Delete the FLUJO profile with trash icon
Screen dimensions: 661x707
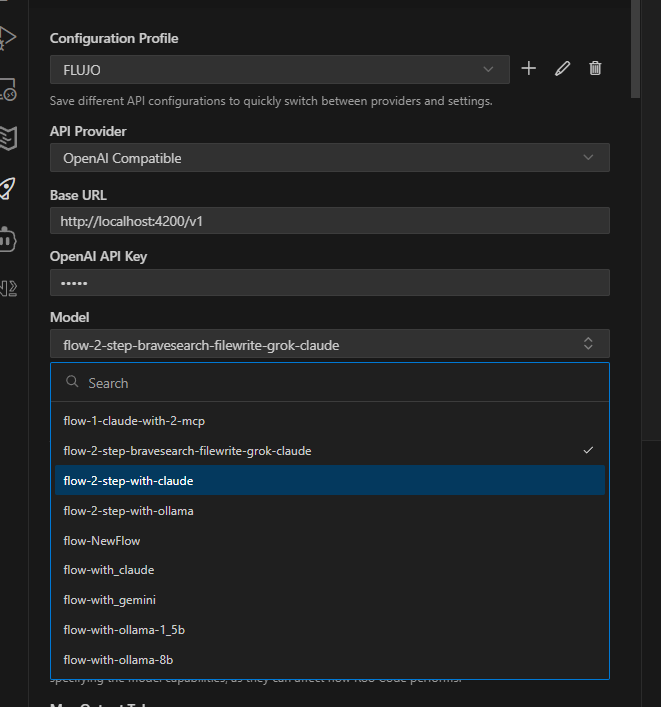coord(595,68)
